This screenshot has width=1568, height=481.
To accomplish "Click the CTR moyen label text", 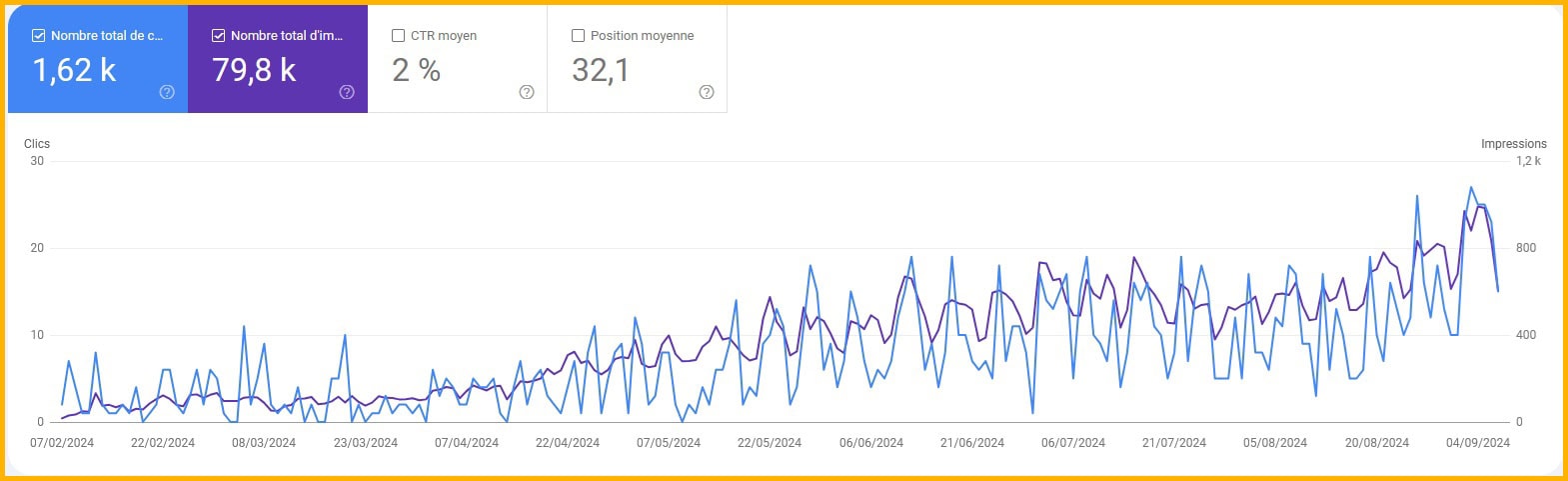I will click(x=444, y=35).
